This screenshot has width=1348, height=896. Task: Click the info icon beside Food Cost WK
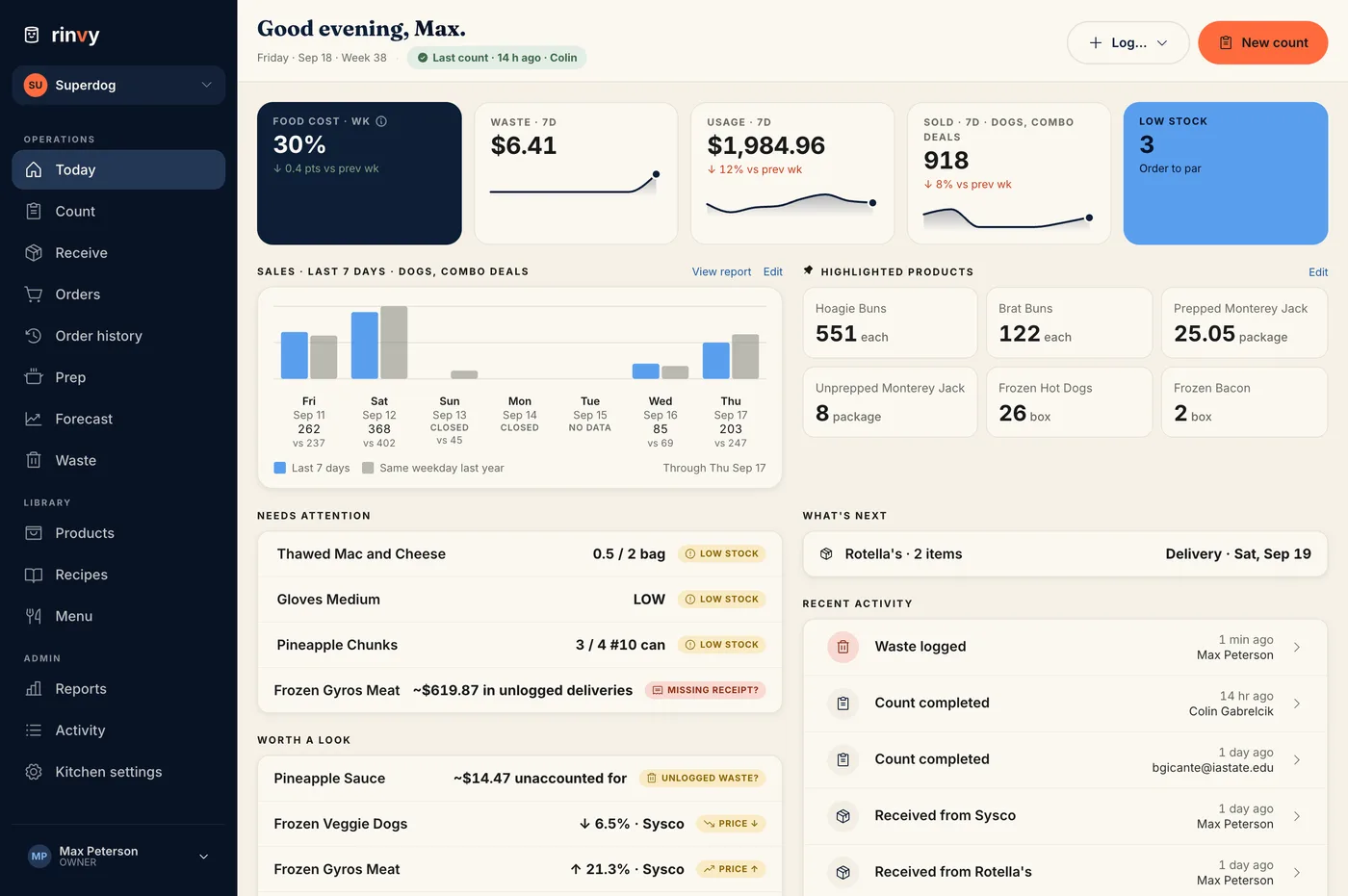click(x=381, y=121)
